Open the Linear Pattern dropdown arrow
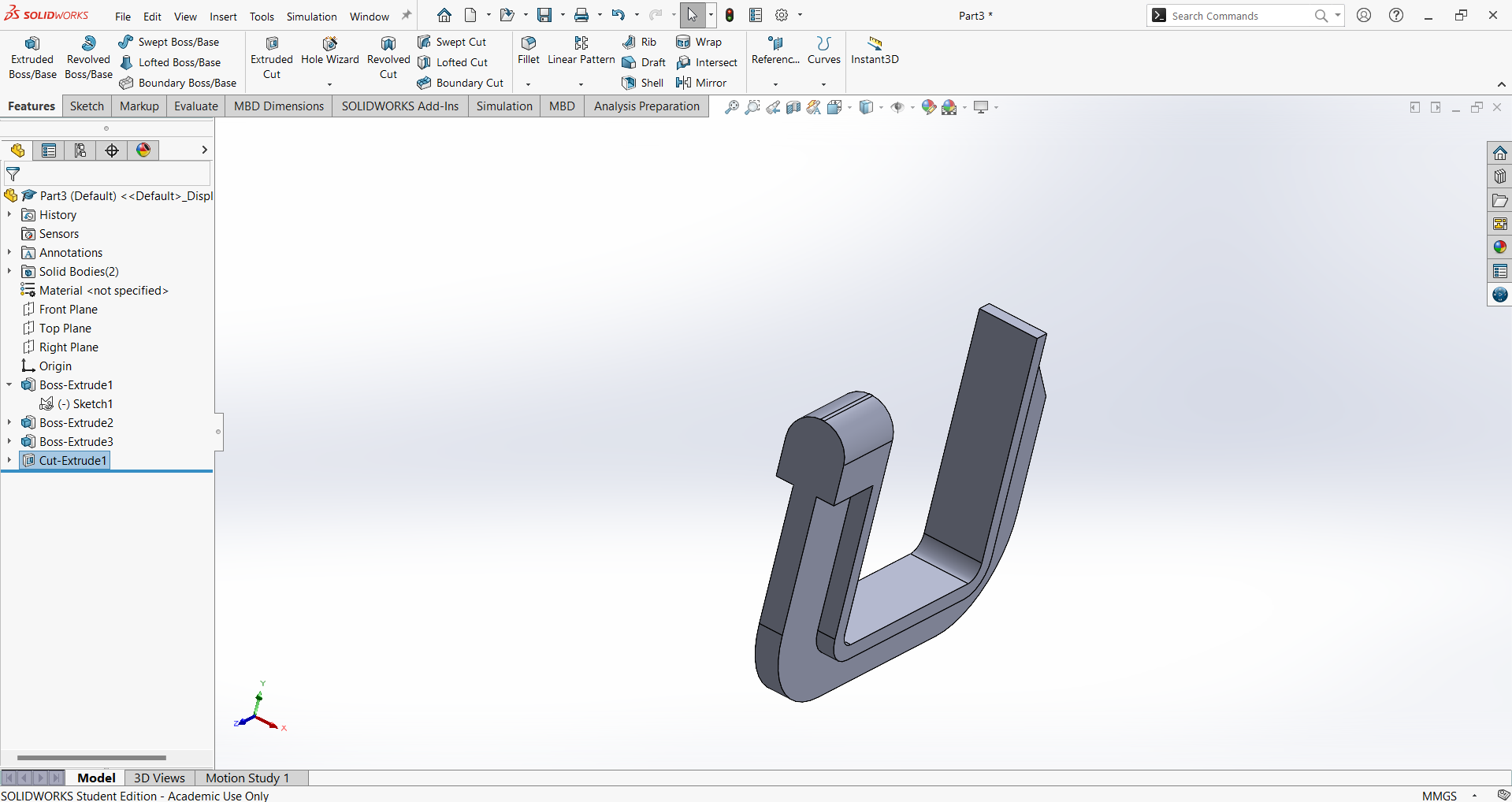Screen dimensions: 1512x802 click(581, 84)
